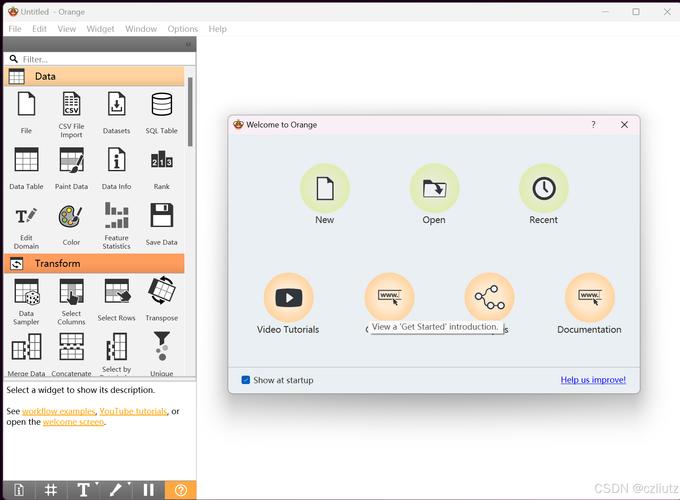The width and height of the screenshot is (680, 500).
Task: Open the Paint Data widget
Action: coord(71,160)
